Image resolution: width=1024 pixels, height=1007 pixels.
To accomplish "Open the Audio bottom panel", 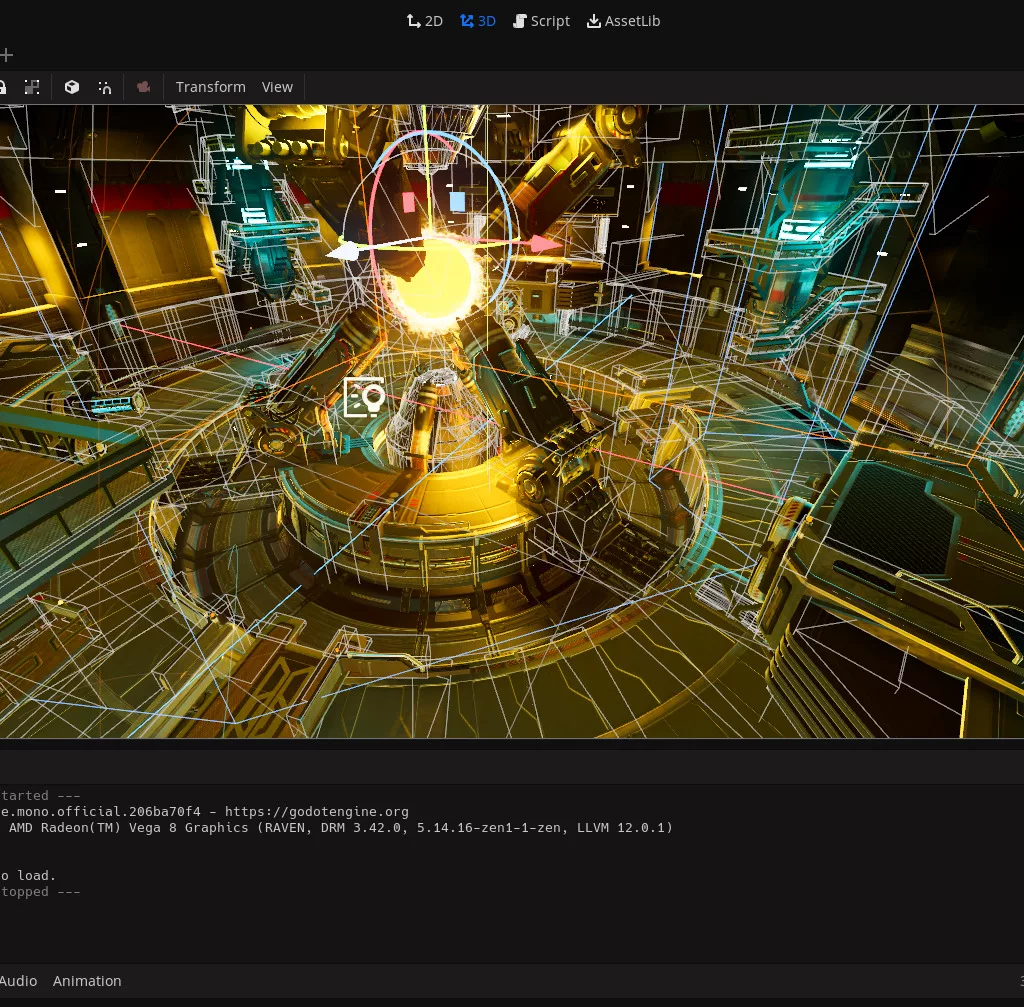I will tap(18, 981).
